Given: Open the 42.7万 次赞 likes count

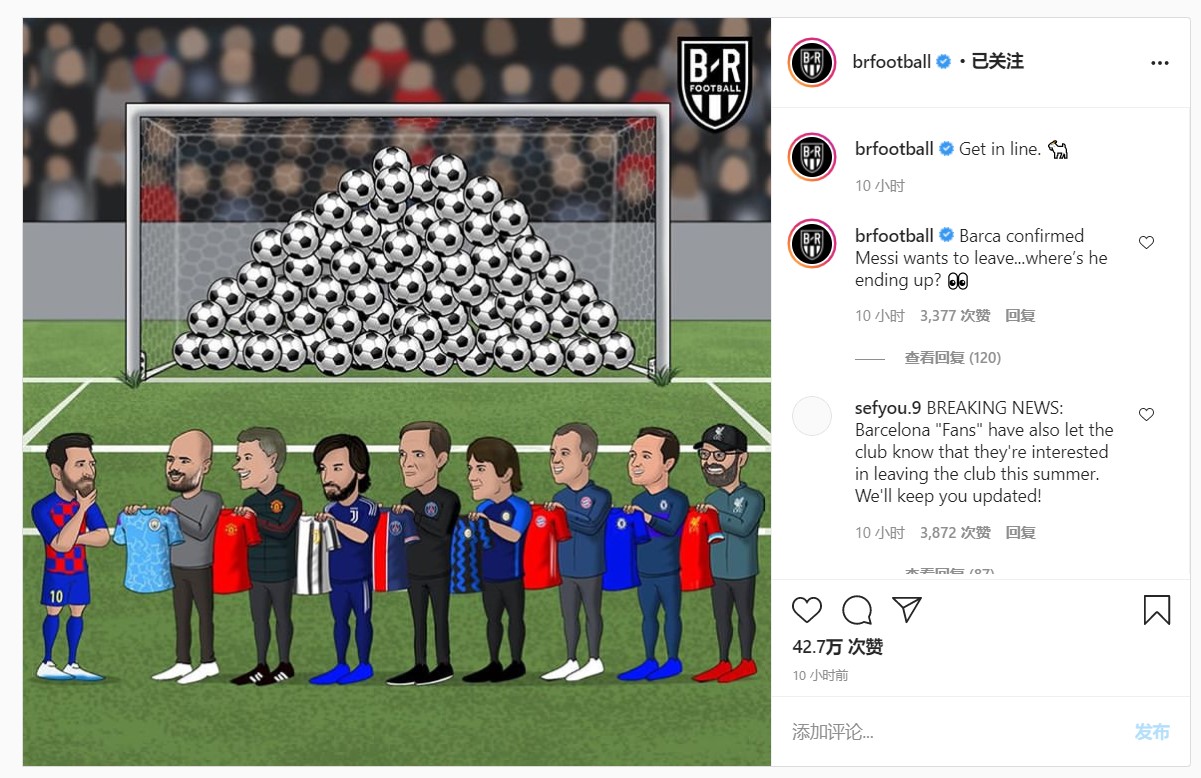Looking at the screenshot, I should tap(838, 647).
